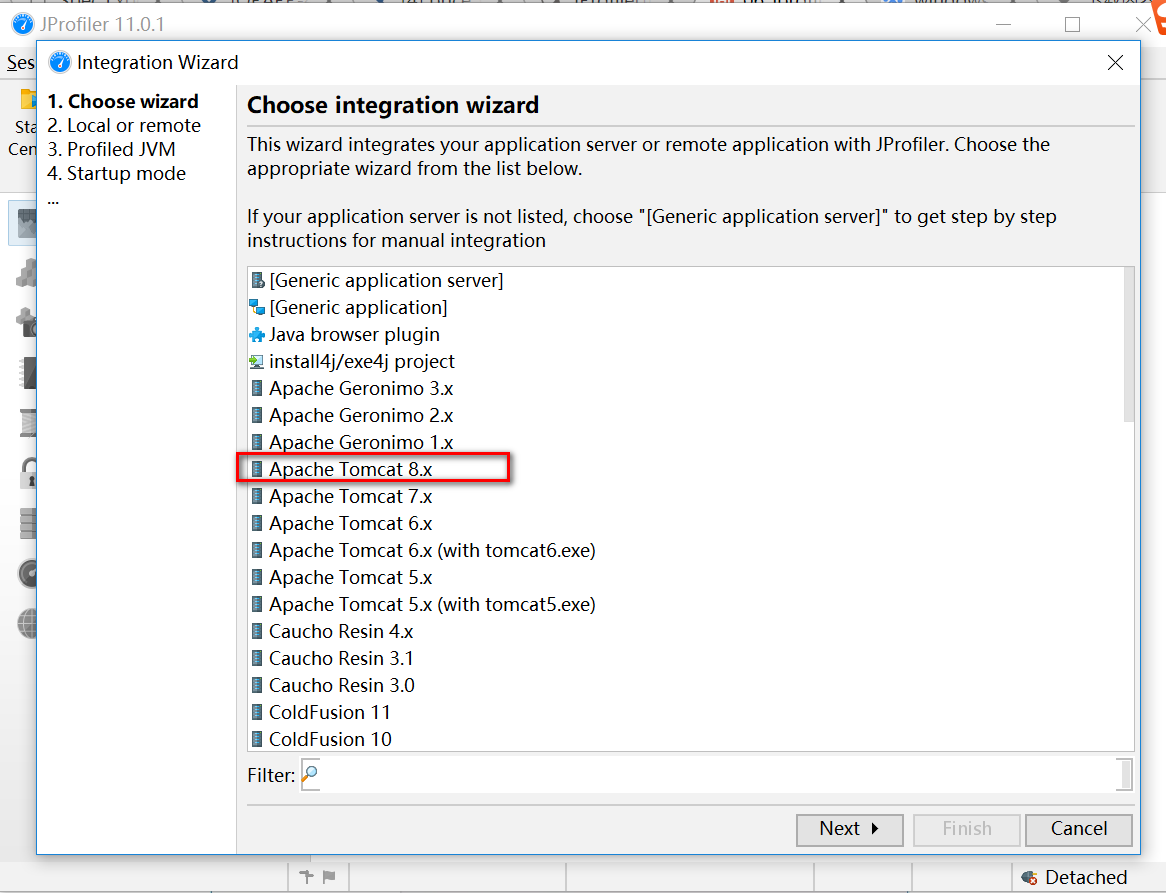Click step 2. Local or remote
The image size is (1166, 893).
(x=123, y=125)
